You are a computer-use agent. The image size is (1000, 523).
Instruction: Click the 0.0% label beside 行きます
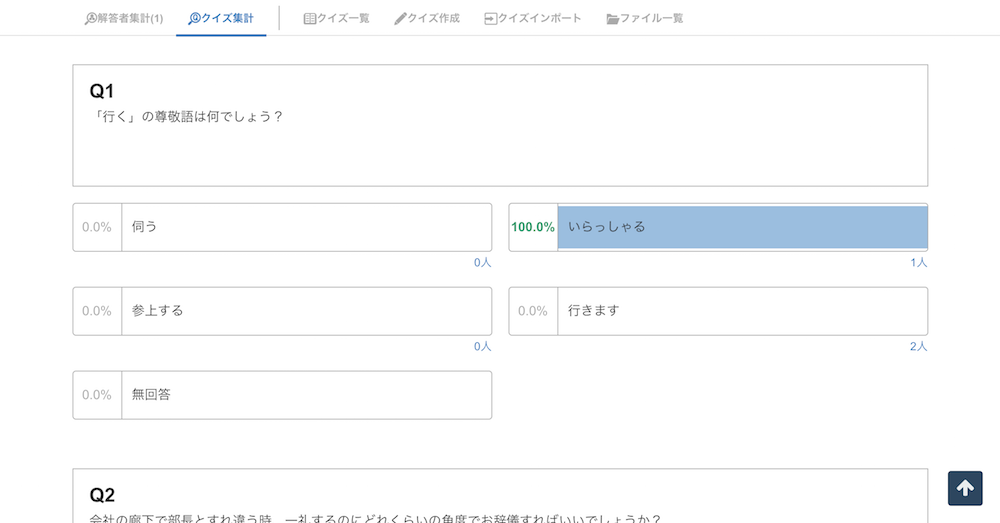point(533,311)
